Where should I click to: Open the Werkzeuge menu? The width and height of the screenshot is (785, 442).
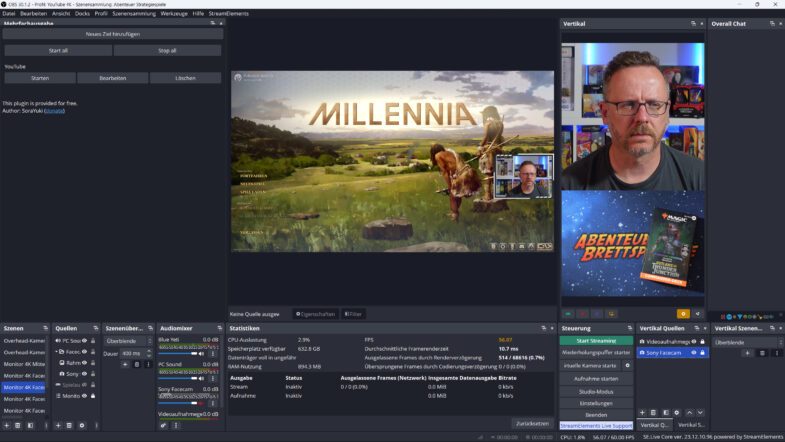[174, 14]
